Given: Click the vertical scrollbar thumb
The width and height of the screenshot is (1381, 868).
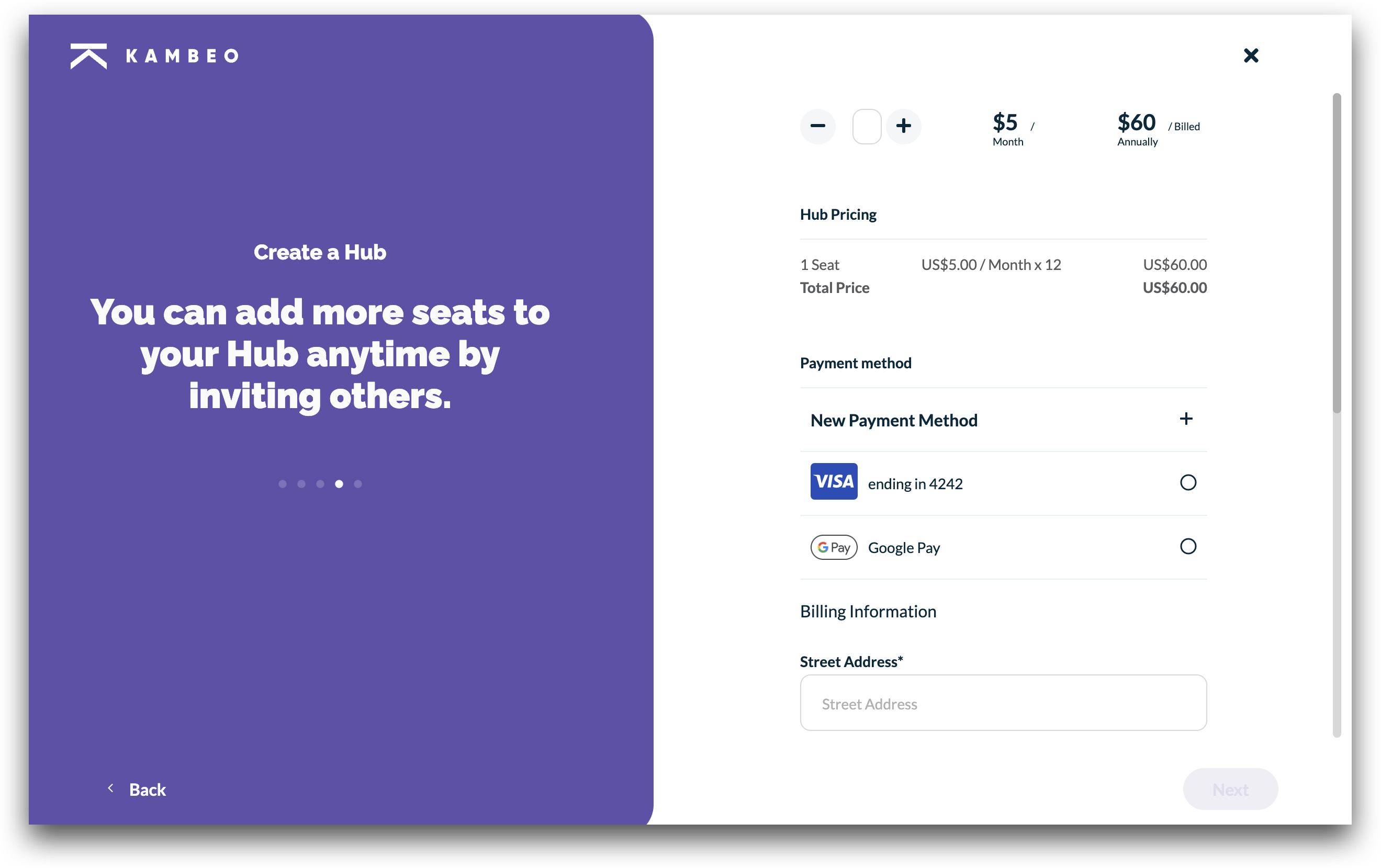Looking at the screenshot, I should click(1337, 253).
